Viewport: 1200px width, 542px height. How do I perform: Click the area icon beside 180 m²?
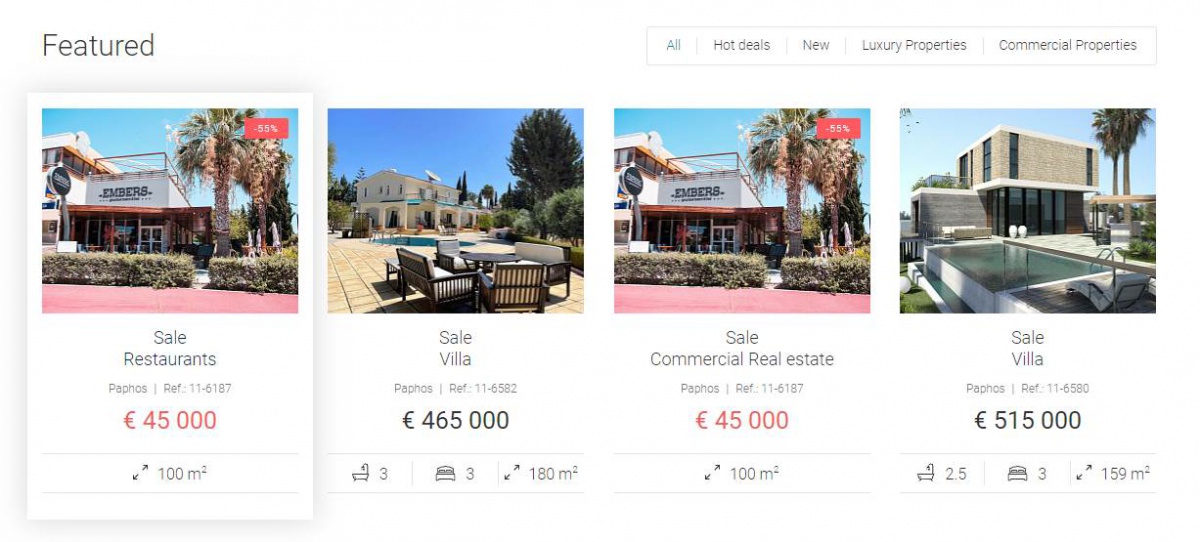(x=512, y=473)
